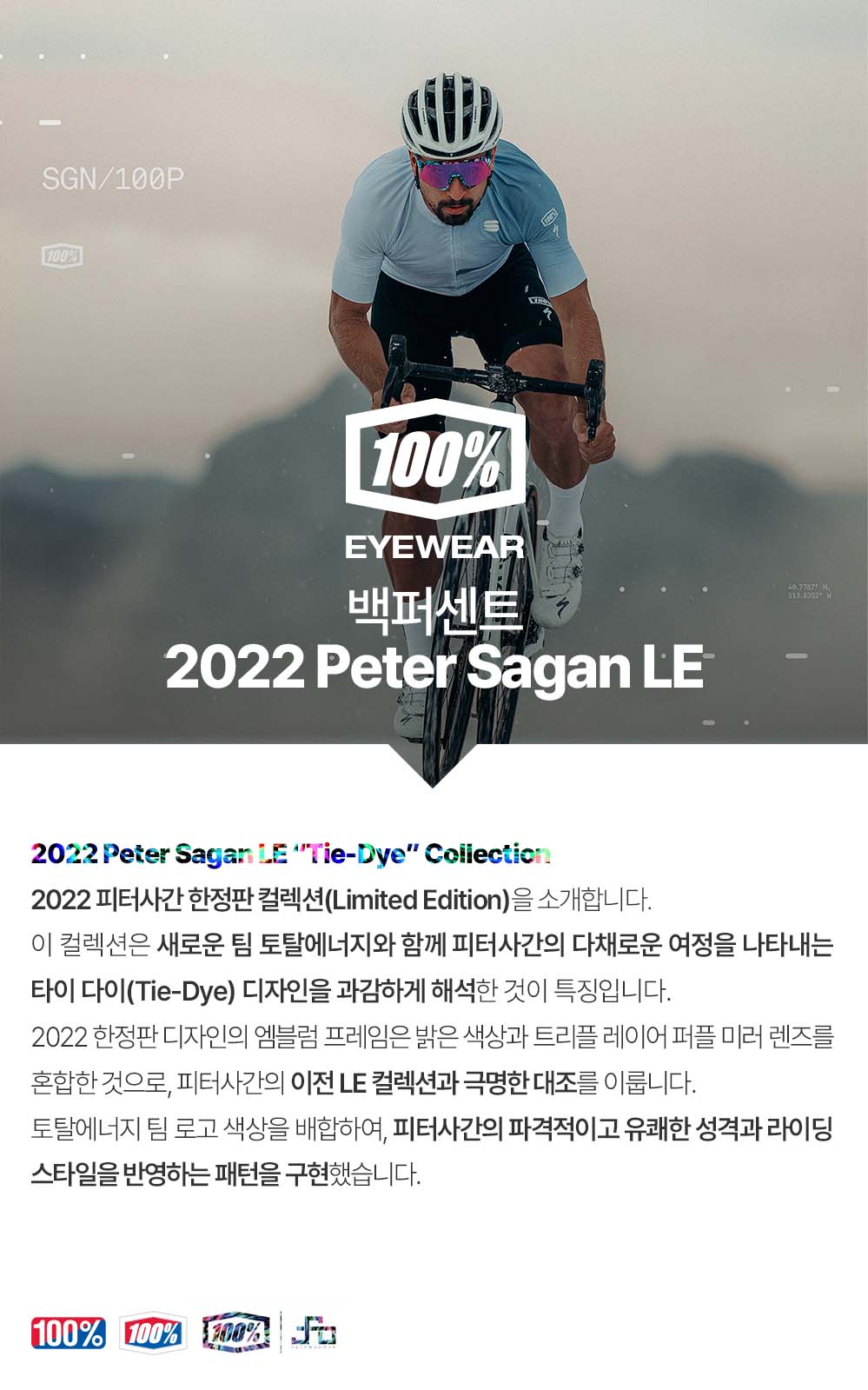Click the red-blue rectangular 100% logo
The height and width of the screenshot is (1390, 868).
[68, 1332]
